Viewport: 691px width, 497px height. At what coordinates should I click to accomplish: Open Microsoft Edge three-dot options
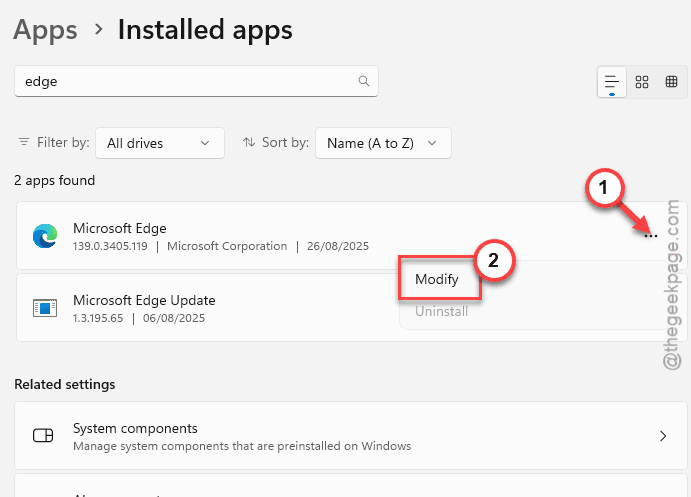(x=650, y=236)
